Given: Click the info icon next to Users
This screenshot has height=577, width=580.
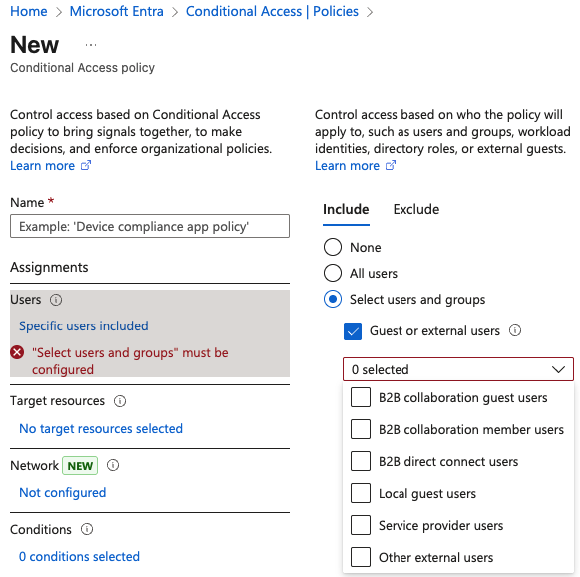Looking at the screenshot, I should 56,300.
